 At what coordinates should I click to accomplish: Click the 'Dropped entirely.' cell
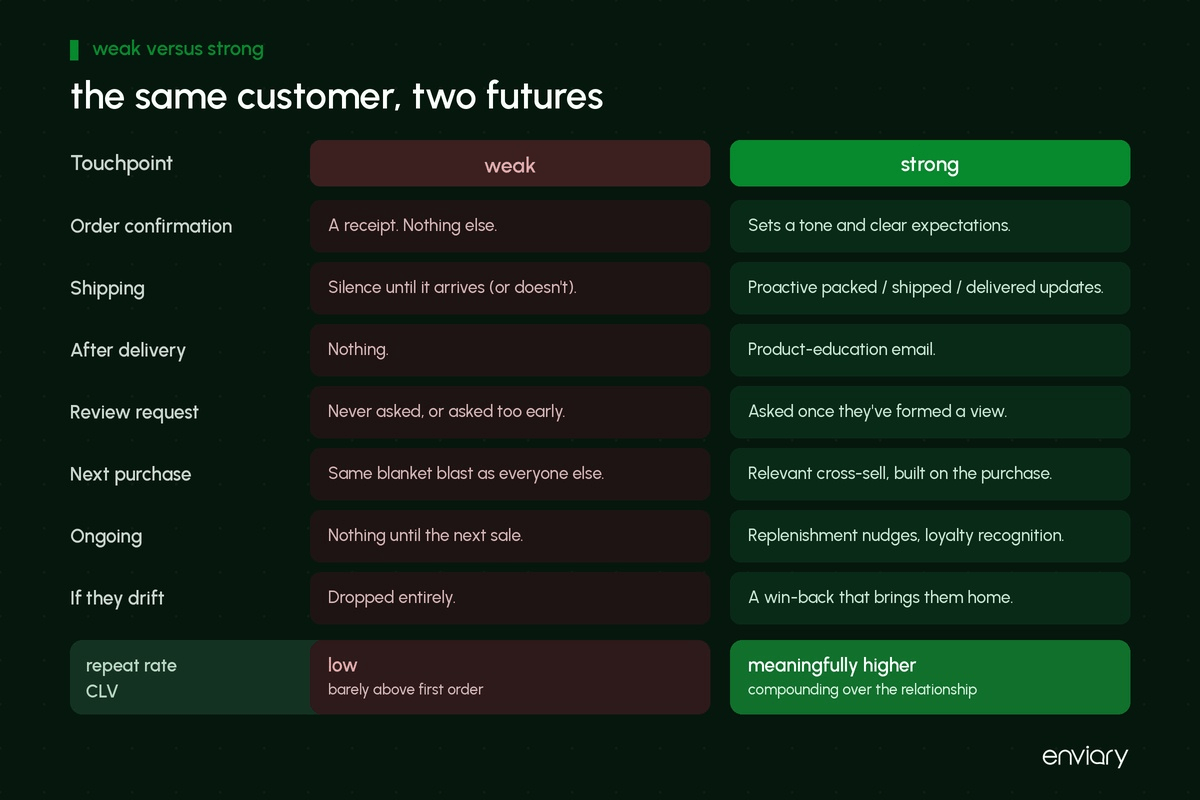point(510,598)
